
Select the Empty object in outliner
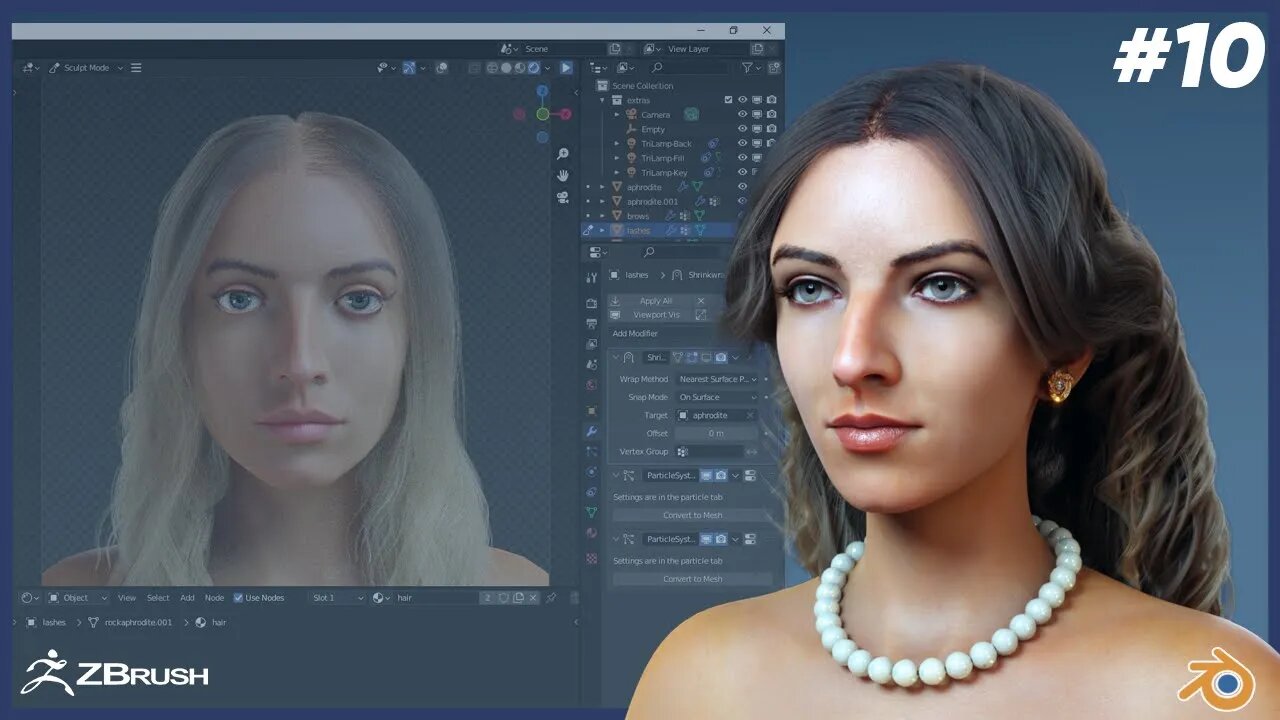pos(653,129)
